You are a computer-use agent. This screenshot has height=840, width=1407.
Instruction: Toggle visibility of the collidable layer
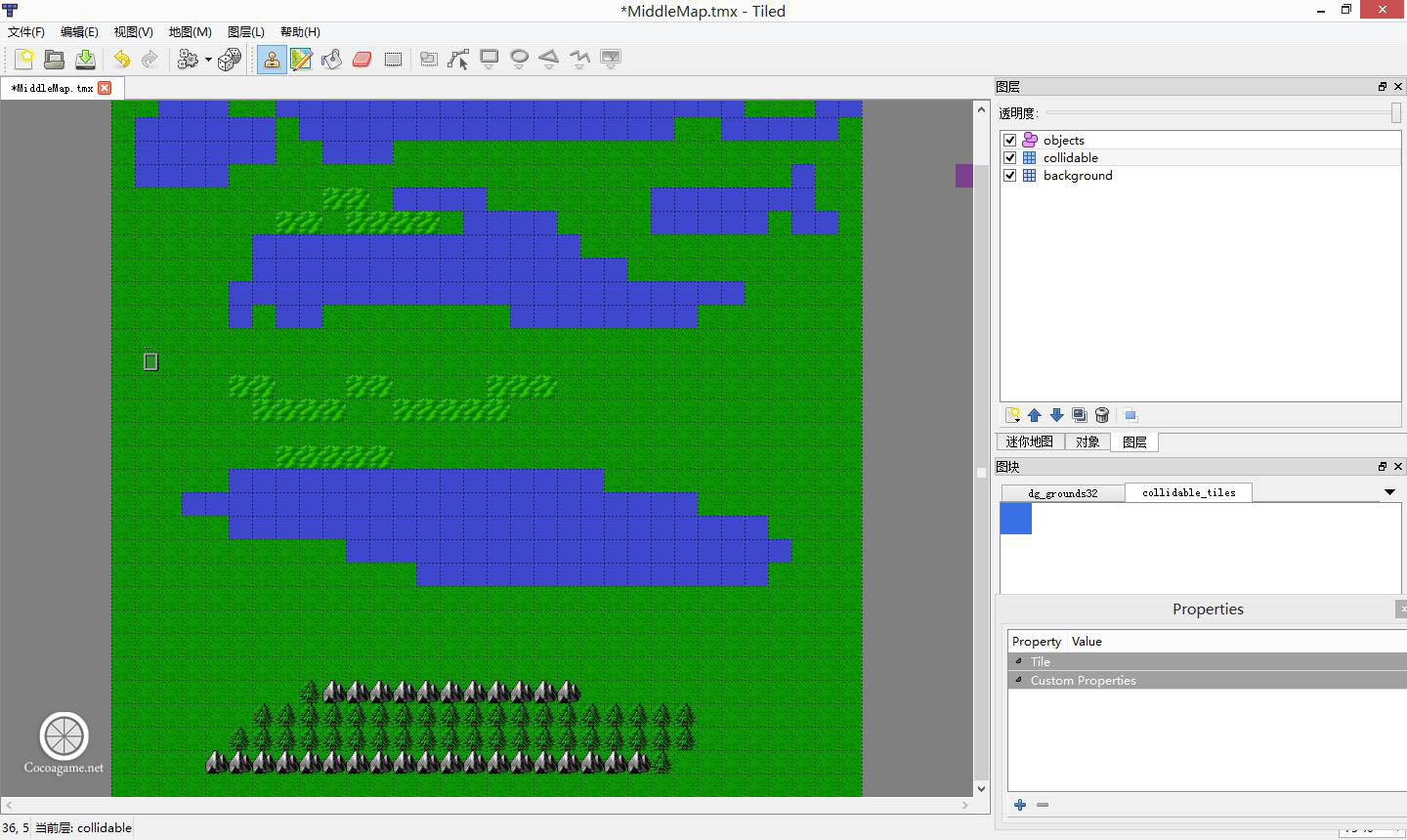[1010, 157]
